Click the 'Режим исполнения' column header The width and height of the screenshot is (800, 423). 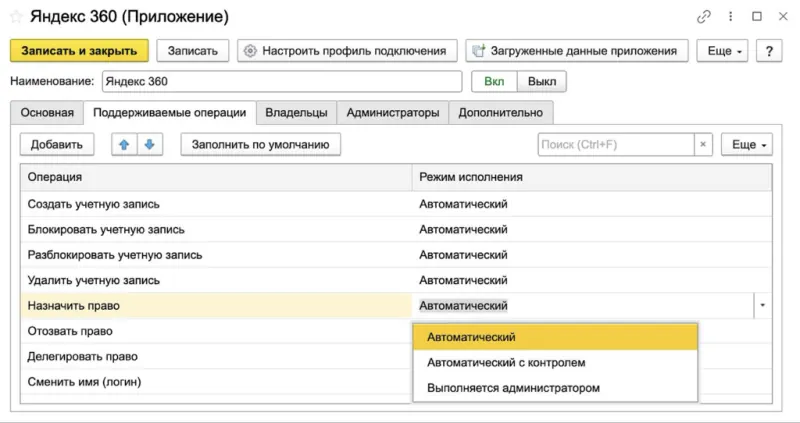[x=592, y=177]
